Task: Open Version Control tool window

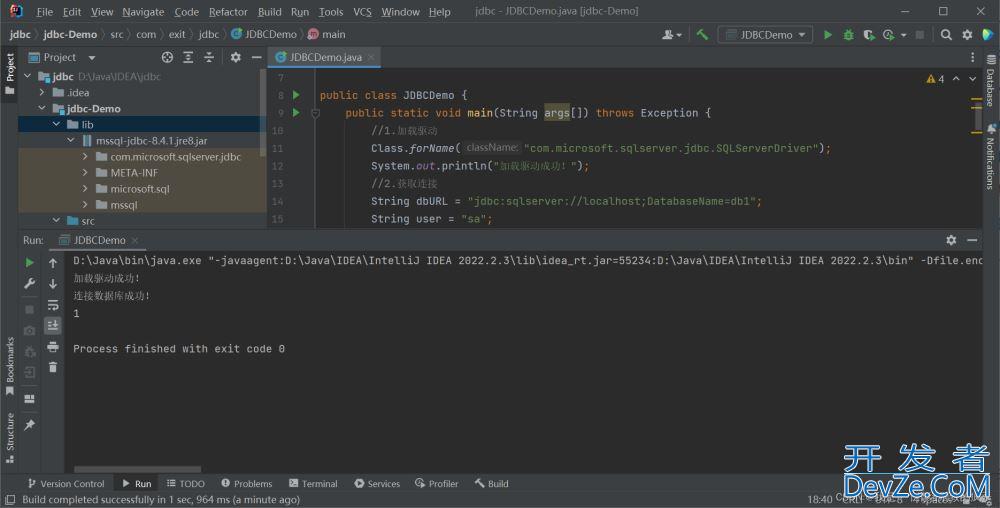Action: (66, 484)
